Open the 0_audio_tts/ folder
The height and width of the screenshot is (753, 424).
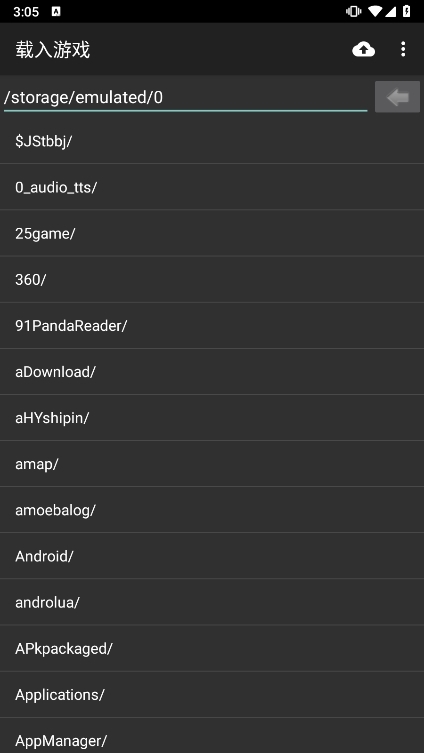[212, 187]
